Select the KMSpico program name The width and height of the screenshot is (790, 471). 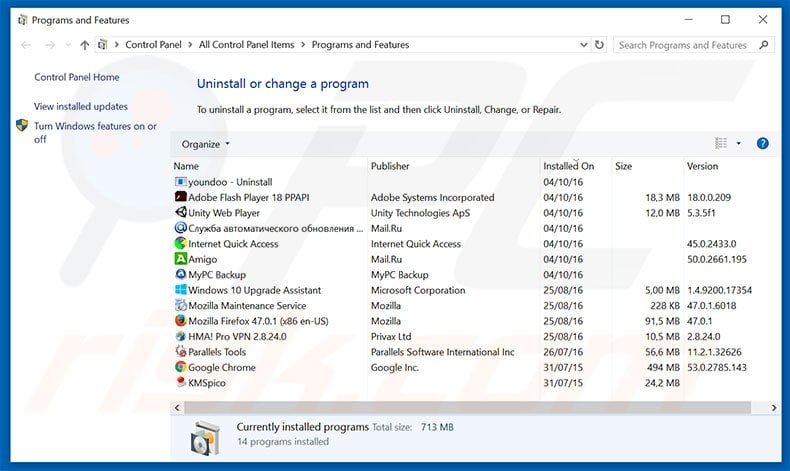[207, 383]
